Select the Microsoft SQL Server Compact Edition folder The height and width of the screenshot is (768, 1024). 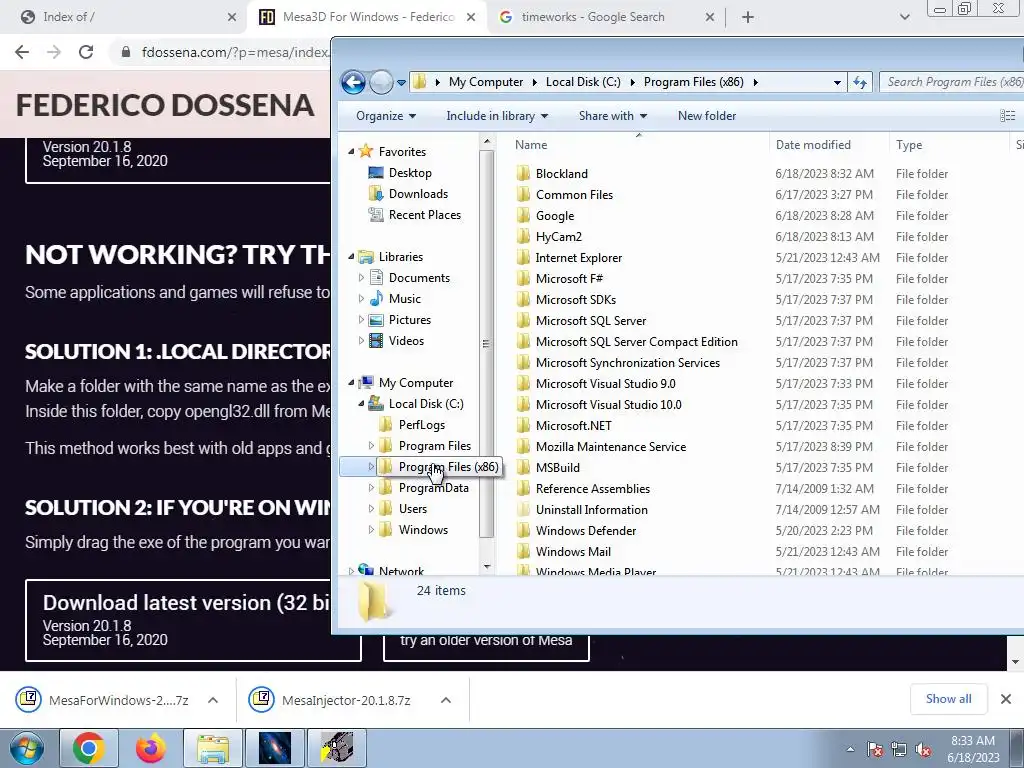click(x=636, y=342)
